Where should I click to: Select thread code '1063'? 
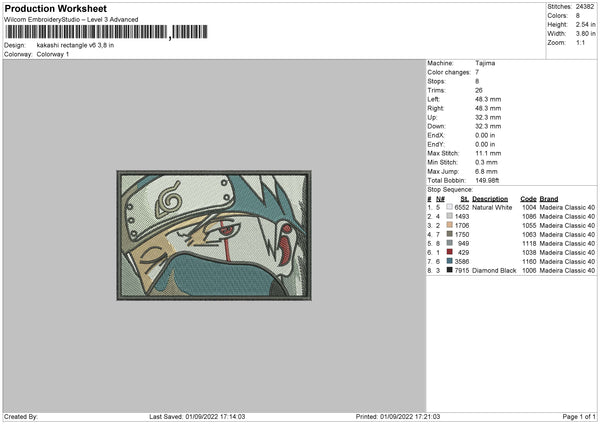(529, 235)
